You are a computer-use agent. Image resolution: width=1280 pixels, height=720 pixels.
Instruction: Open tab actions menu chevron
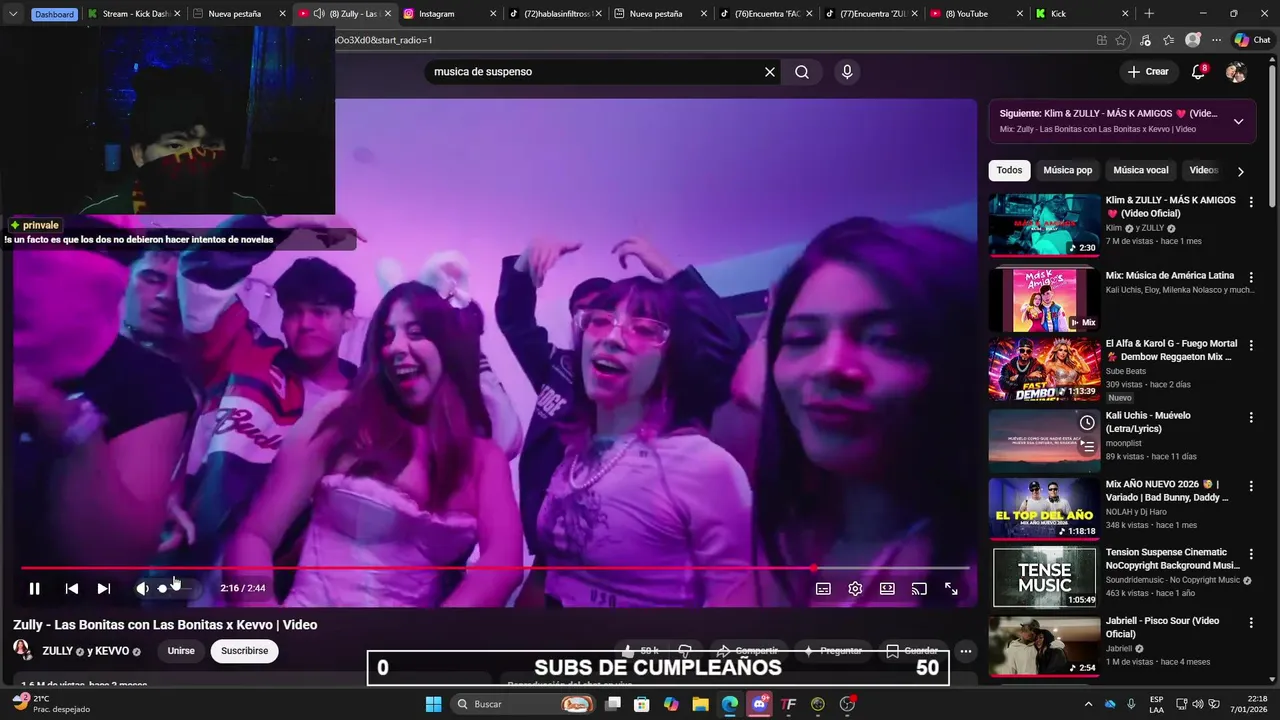[13, 14]
